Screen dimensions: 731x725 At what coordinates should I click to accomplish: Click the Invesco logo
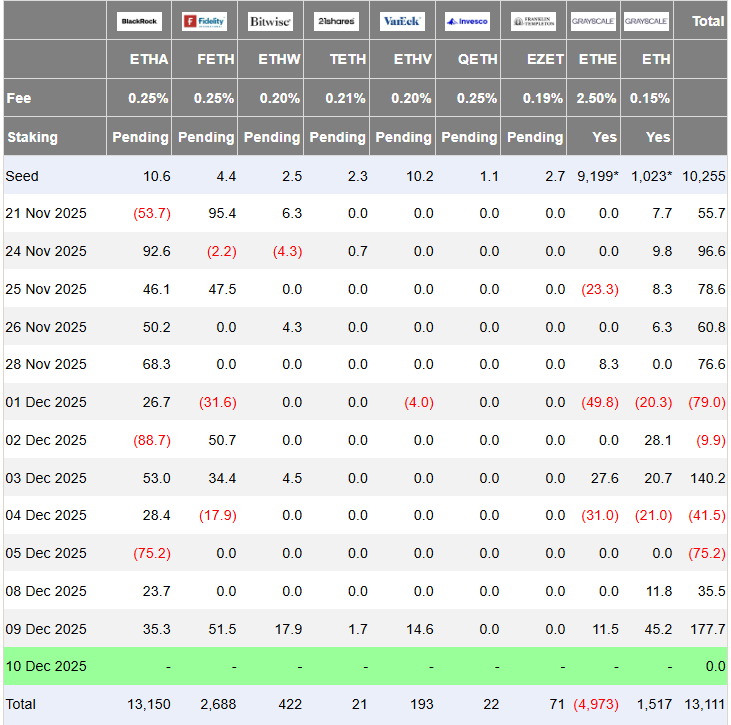tap(467, 21)
